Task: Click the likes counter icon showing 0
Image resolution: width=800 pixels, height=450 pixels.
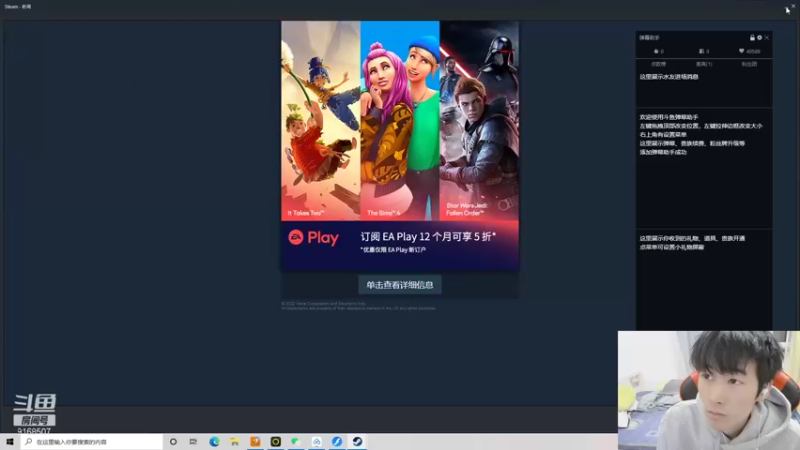Action: click(x=656, y=51)
